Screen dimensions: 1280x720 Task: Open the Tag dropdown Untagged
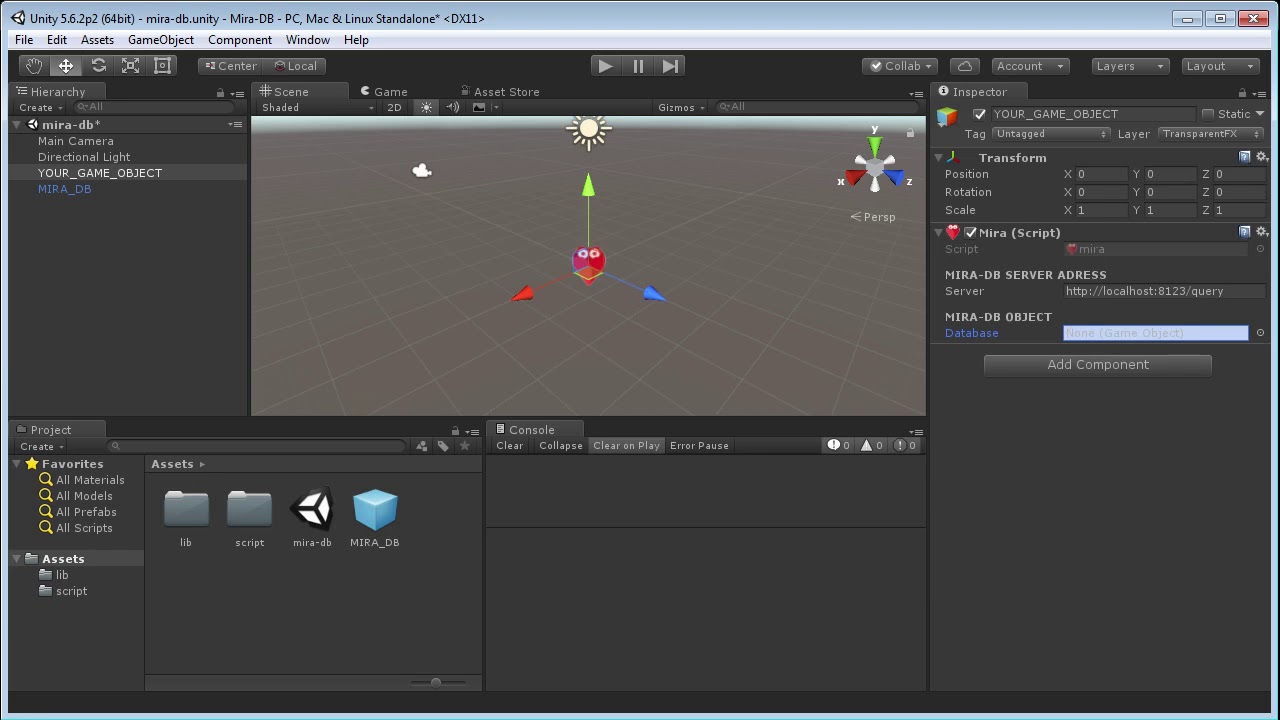pos(1050,134)
